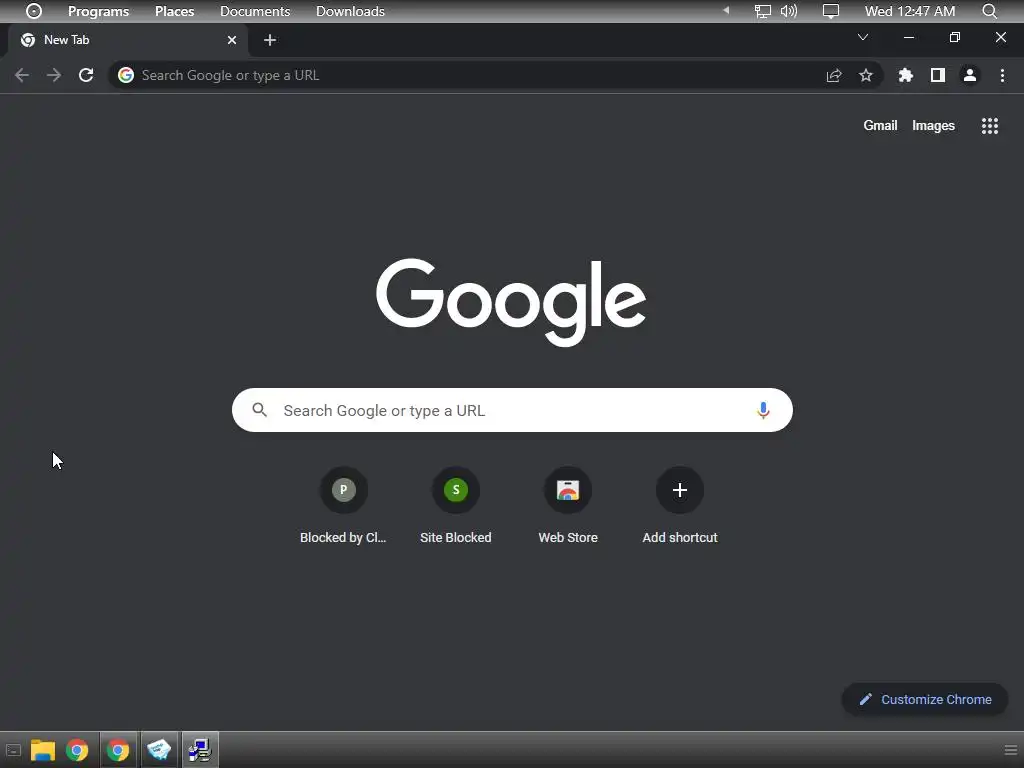The image size is (1024, 768).
Task: Open the computer setup app in the taskbar
Action: (200, 750)
